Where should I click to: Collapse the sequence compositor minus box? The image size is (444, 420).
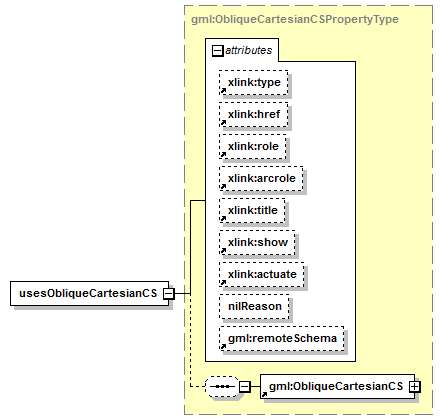(x=245, y=387)
